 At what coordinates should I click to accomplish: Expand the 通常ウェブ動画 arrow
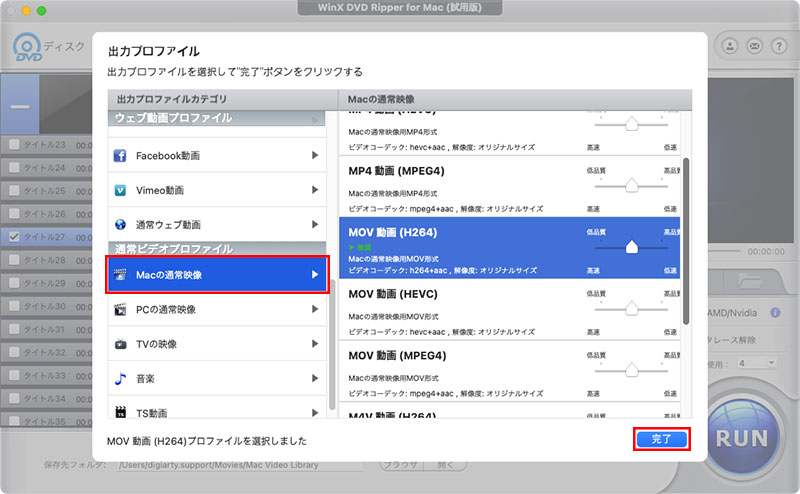315,225
